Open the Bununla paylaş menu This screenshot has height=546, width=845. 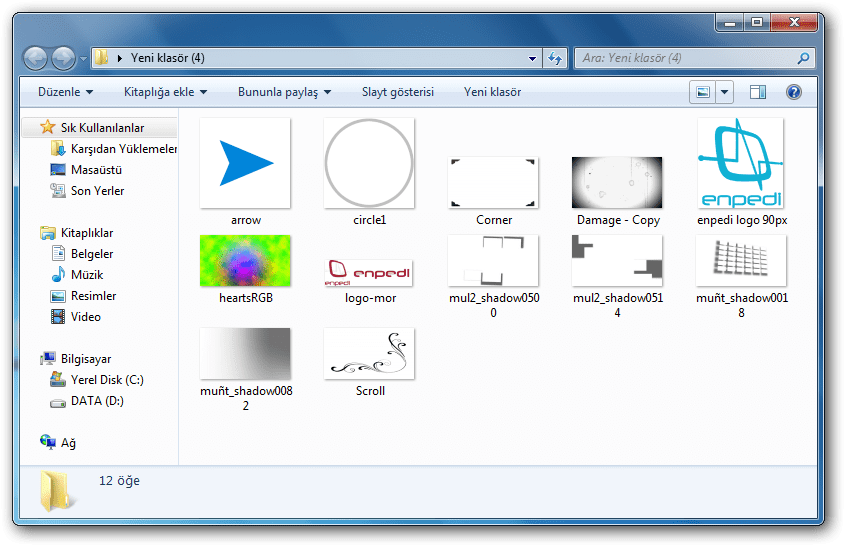285,92
